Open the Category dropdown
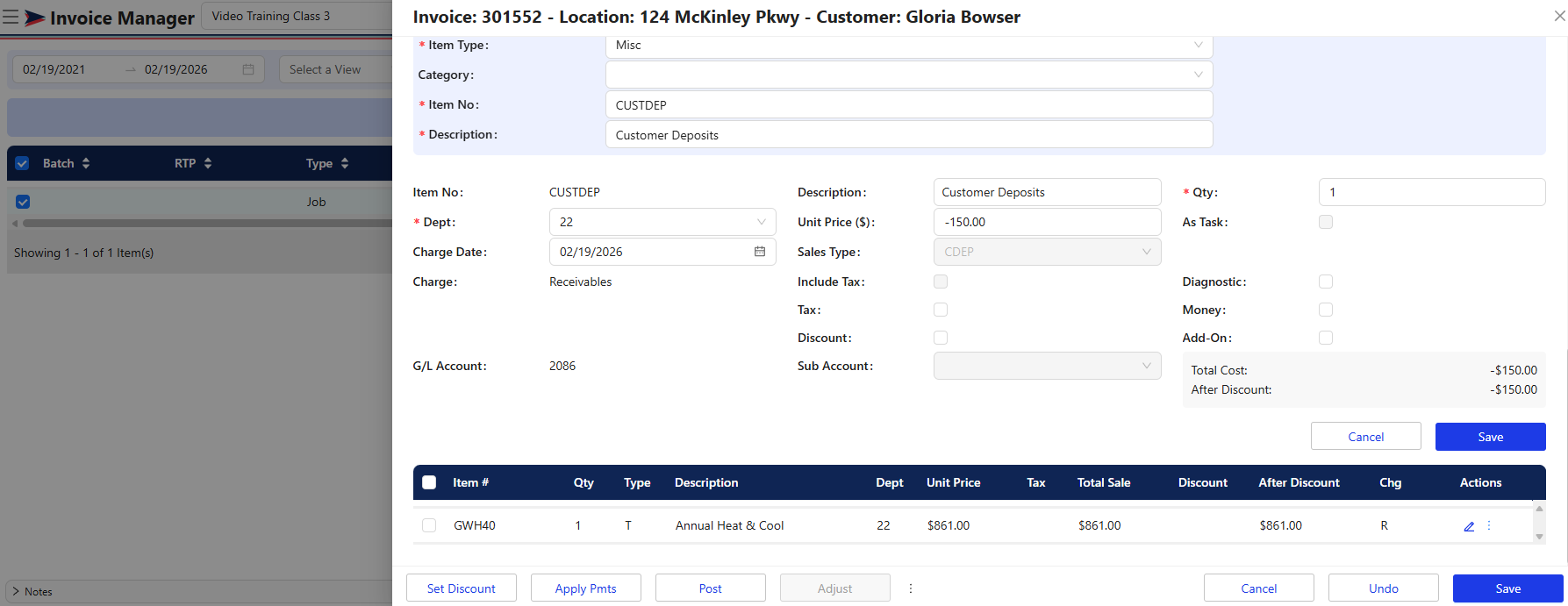This screenshot has height=606, width=1568. (908, 75)
